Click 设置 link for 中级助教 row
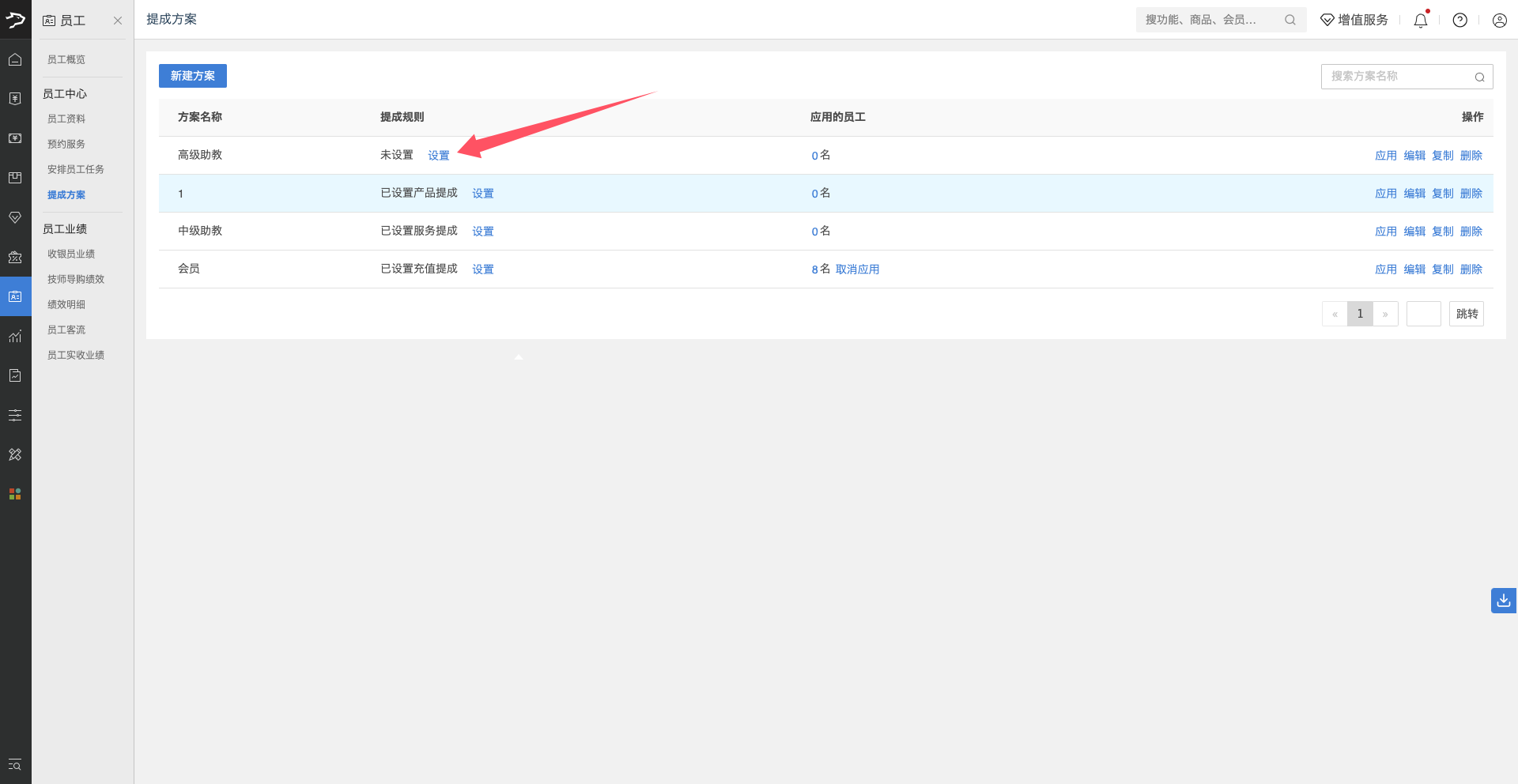1518x784 pixels. tap(483, 232)
